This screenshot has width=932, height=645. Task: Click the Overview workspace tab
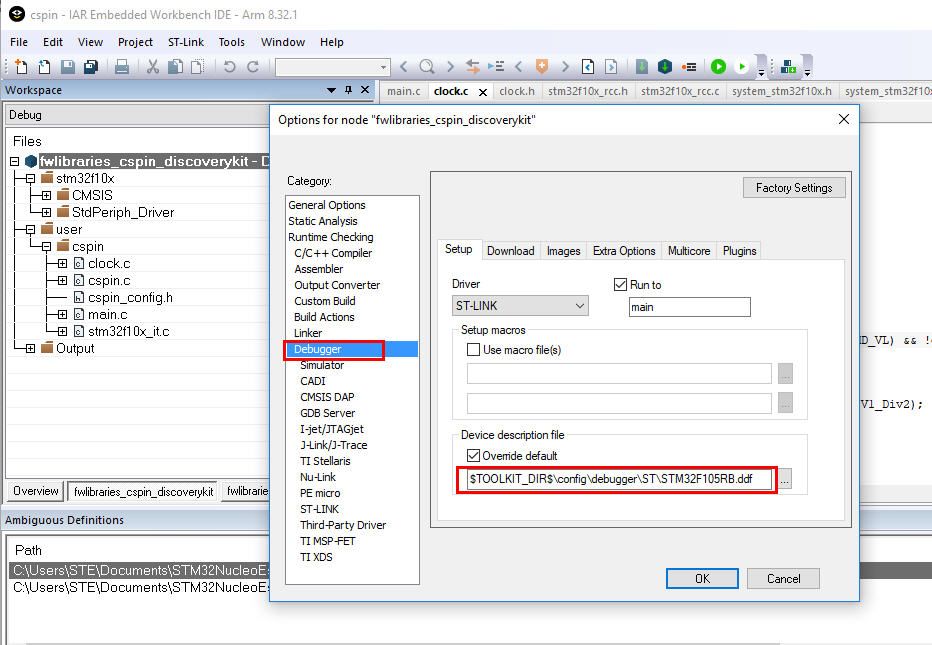click(36, 491)
